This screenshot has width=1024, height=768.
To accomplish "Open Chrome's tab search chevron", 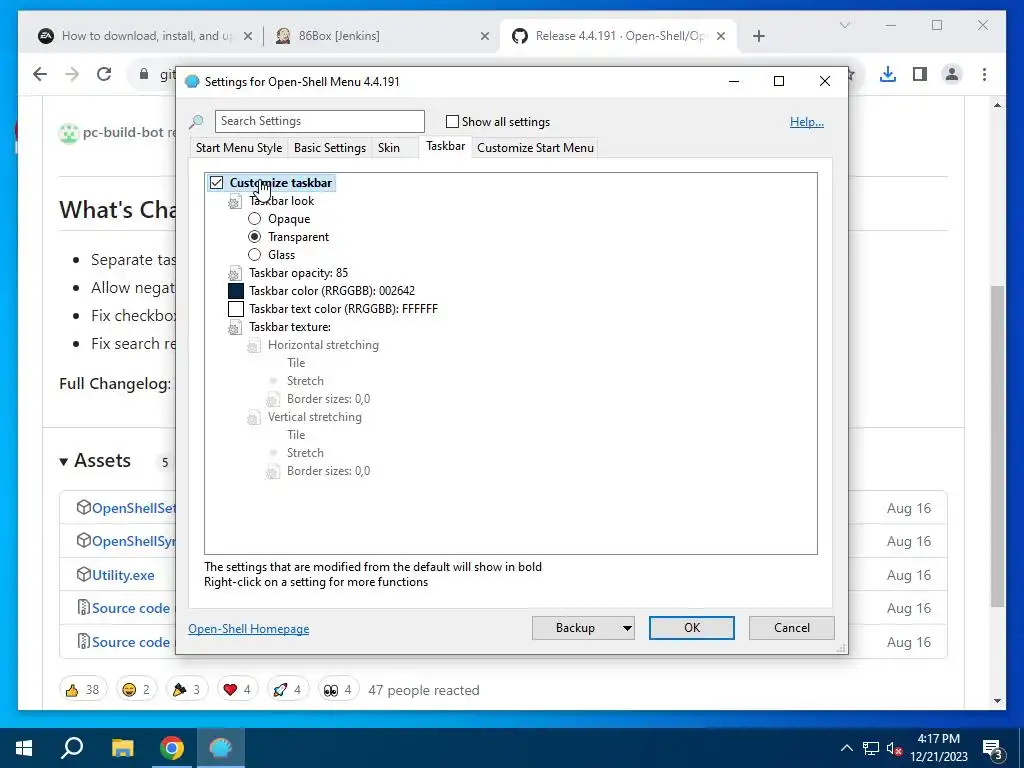I will click(x=844, y=25).
